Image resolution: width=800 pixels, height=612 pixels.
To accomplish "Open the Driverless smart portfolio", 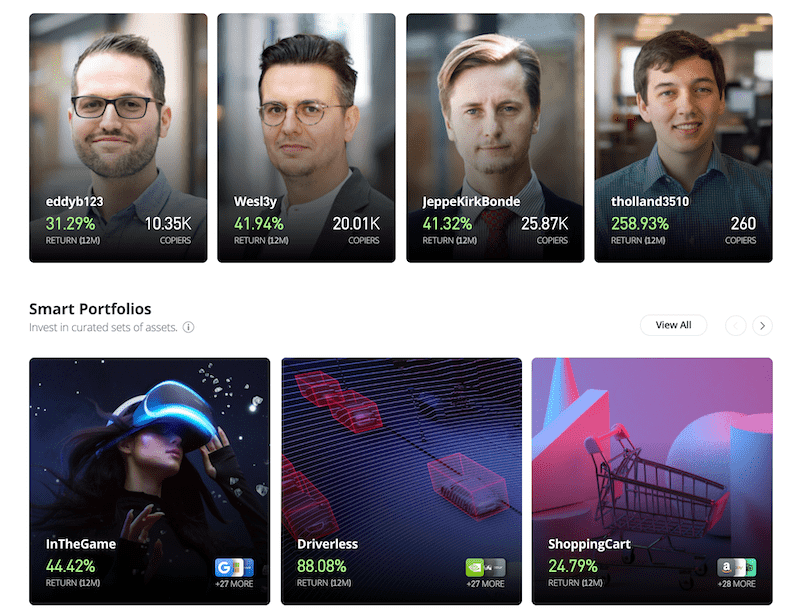I will tap(401, 481).
